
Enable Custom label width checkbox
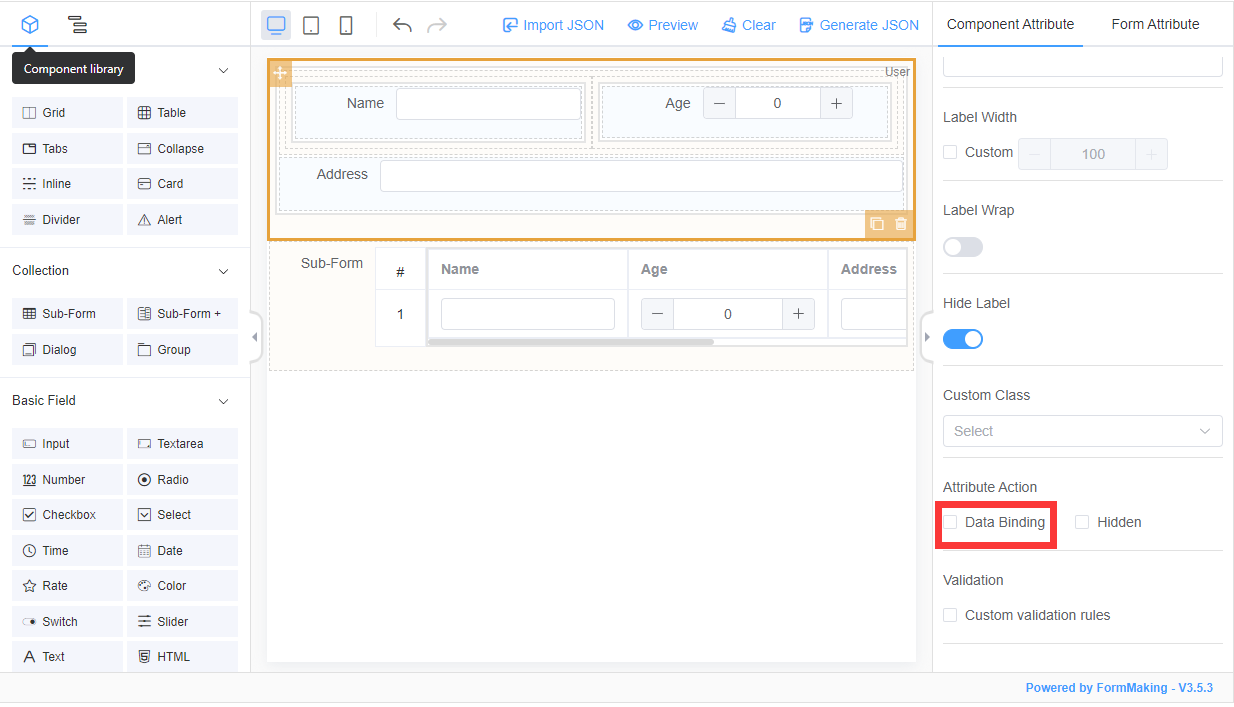950,152
